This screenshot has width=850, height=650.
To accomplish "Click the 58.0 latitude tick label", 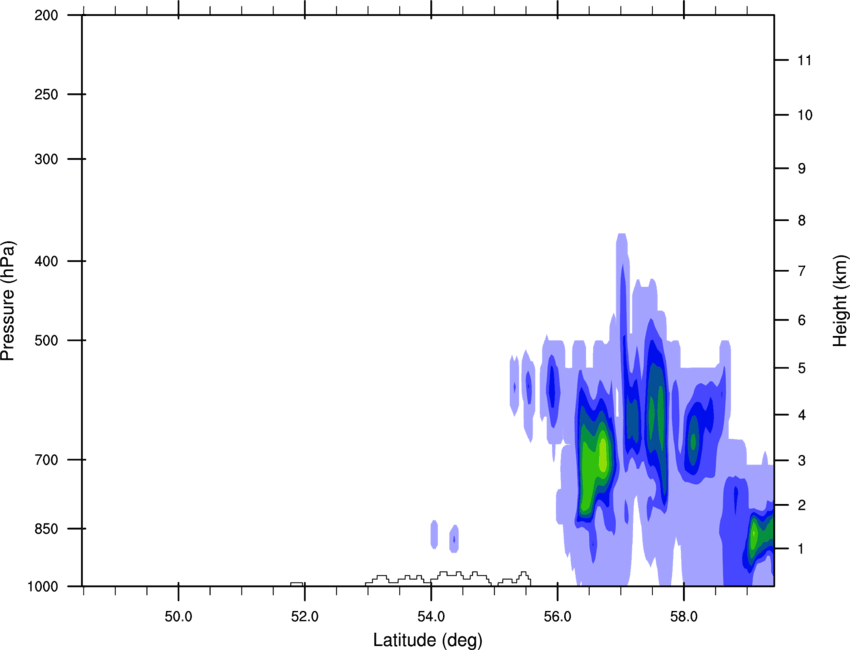I will [684, 616].
